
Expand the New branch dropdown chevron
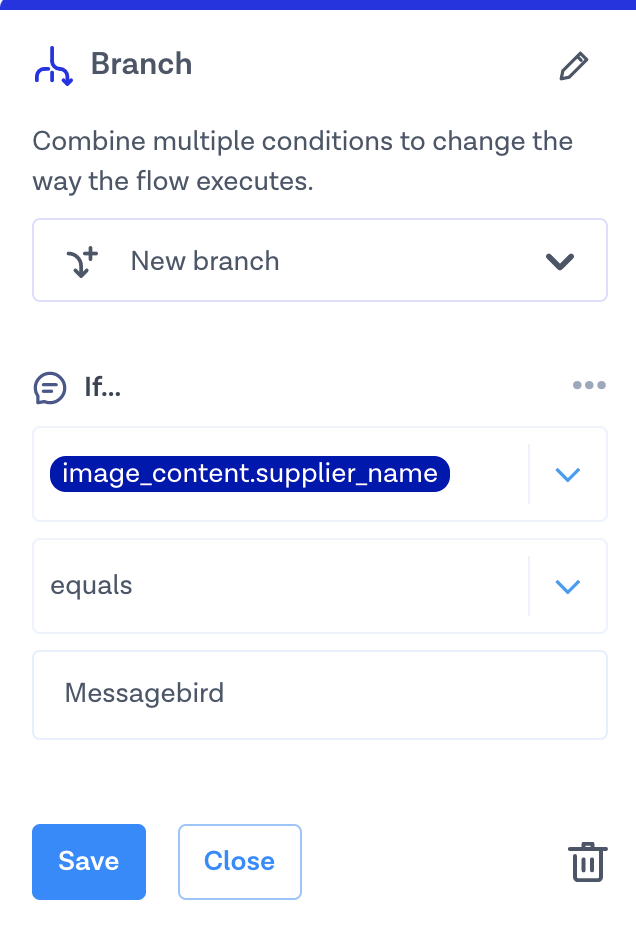click(559, 262)
